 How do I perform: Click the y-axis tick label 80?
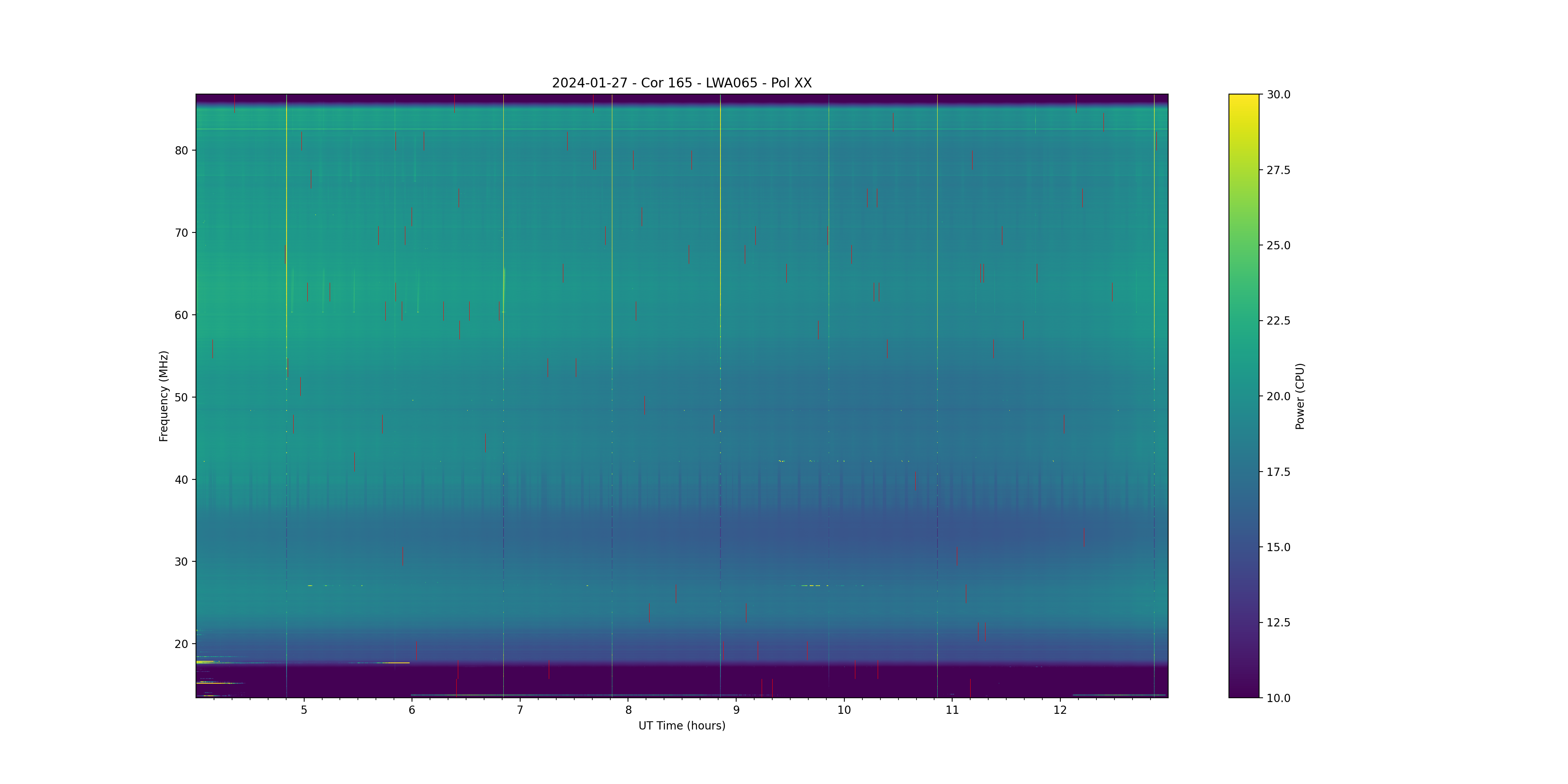(x=181, y=151)
